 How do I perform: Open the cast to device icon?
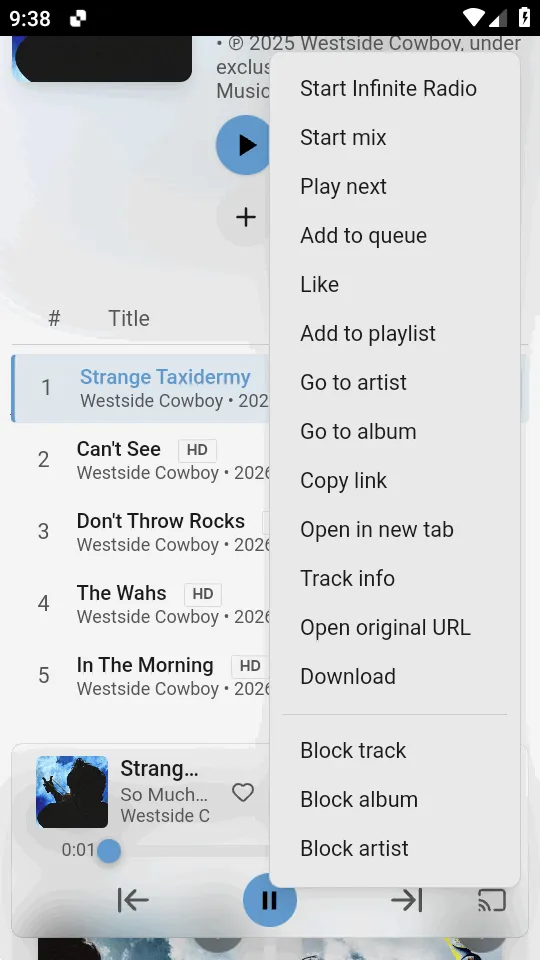(x=492, y=900)
